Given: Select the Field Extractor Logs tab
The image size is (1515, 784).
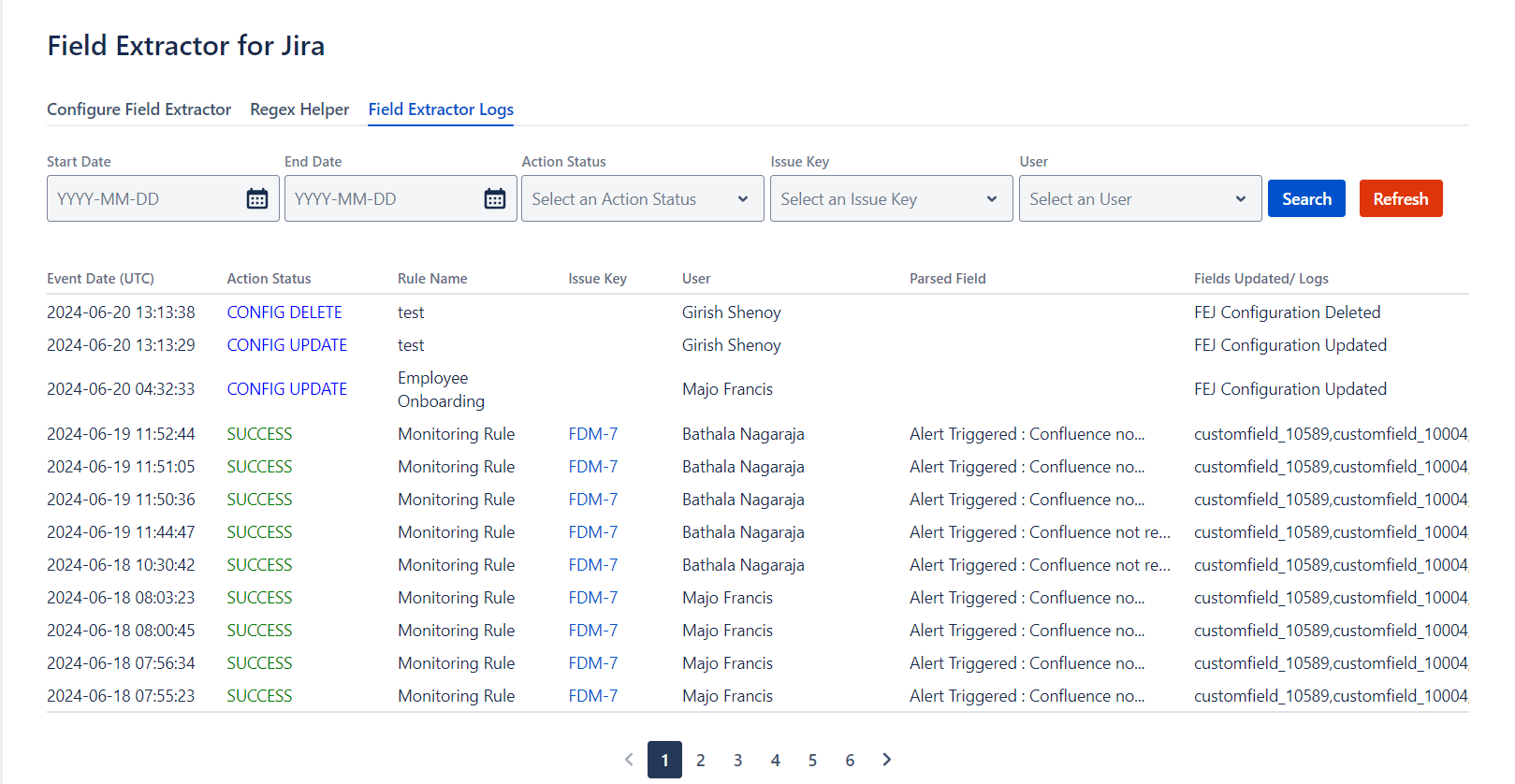Looking at the screenshot, I should coord(441,109).
